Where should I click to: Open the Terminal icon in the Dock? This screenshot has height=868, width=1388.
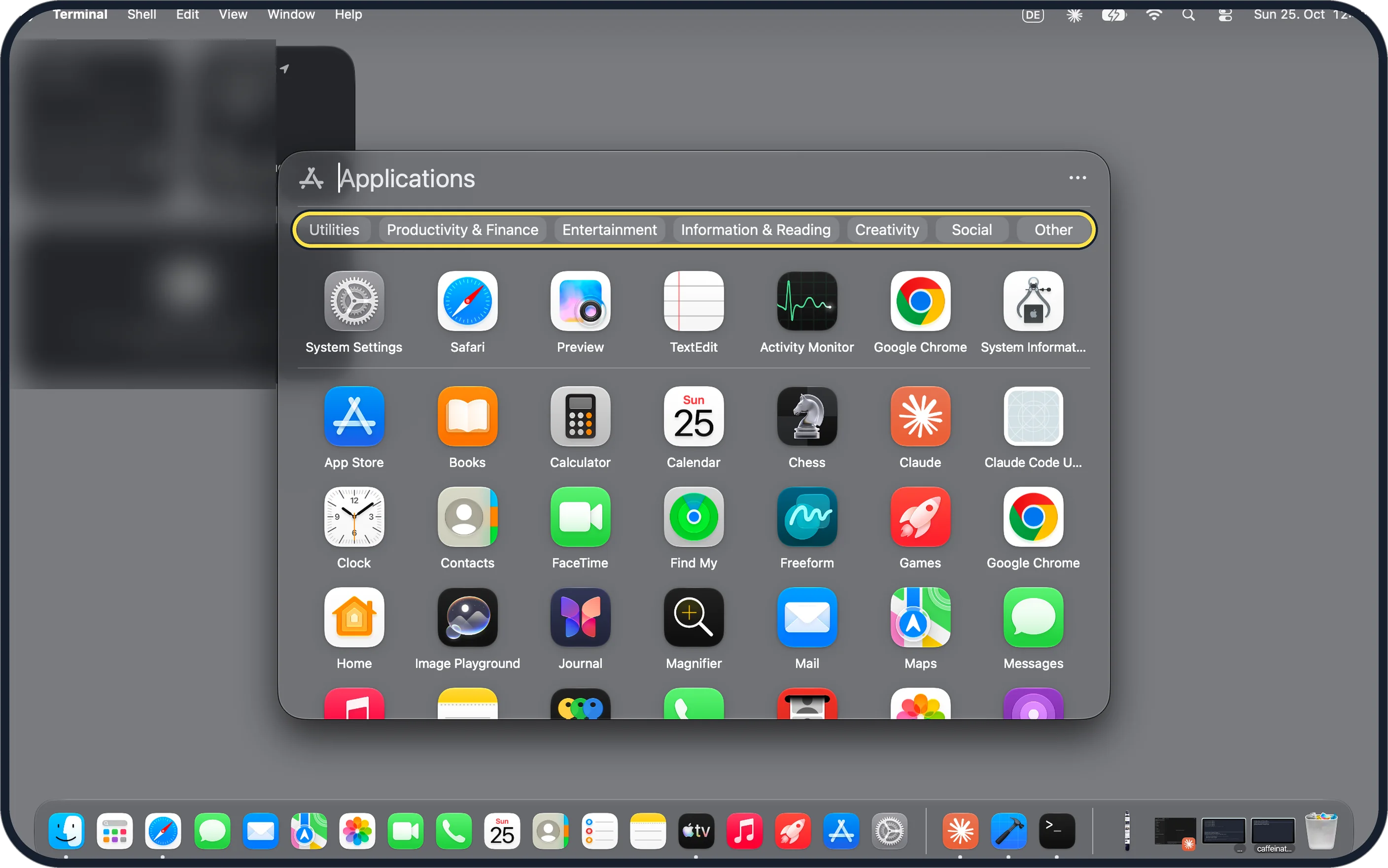click(1057, 831)
